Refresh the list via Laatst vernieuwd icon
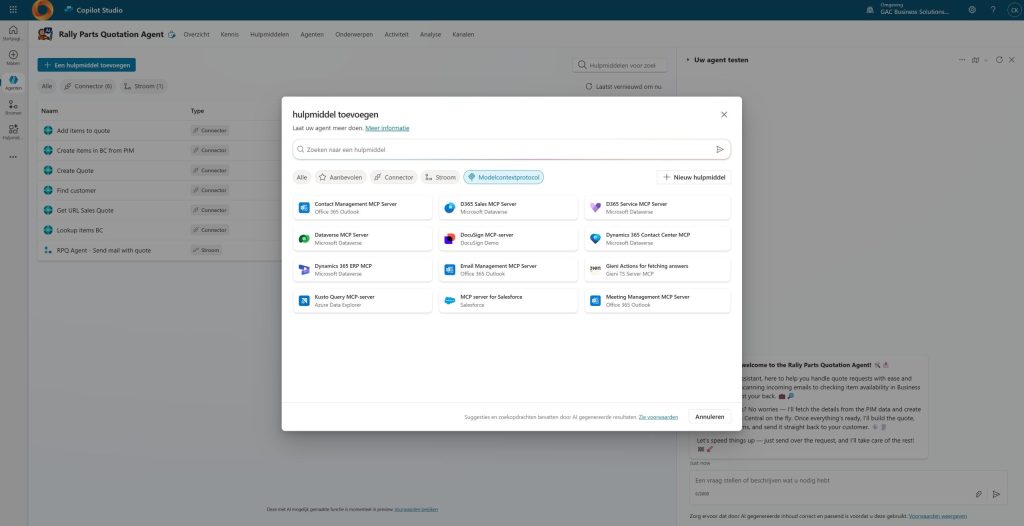The width and height of the screenshot is (1024, 526). click(x=588, y=86)
